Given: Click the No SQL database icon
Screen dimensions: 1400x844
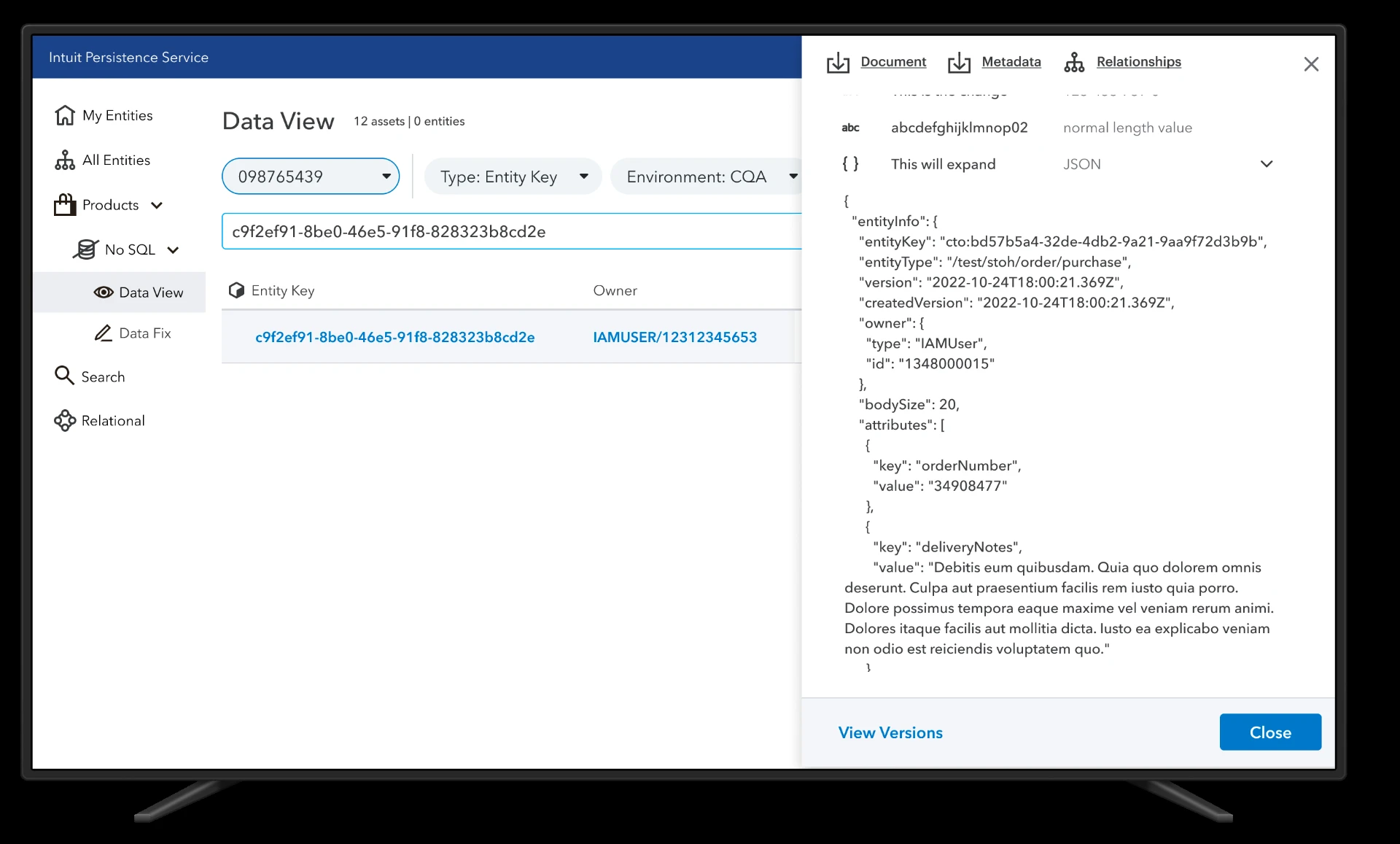Looking at the screenshot, I should pyautogui.click(x=85, y=249).
